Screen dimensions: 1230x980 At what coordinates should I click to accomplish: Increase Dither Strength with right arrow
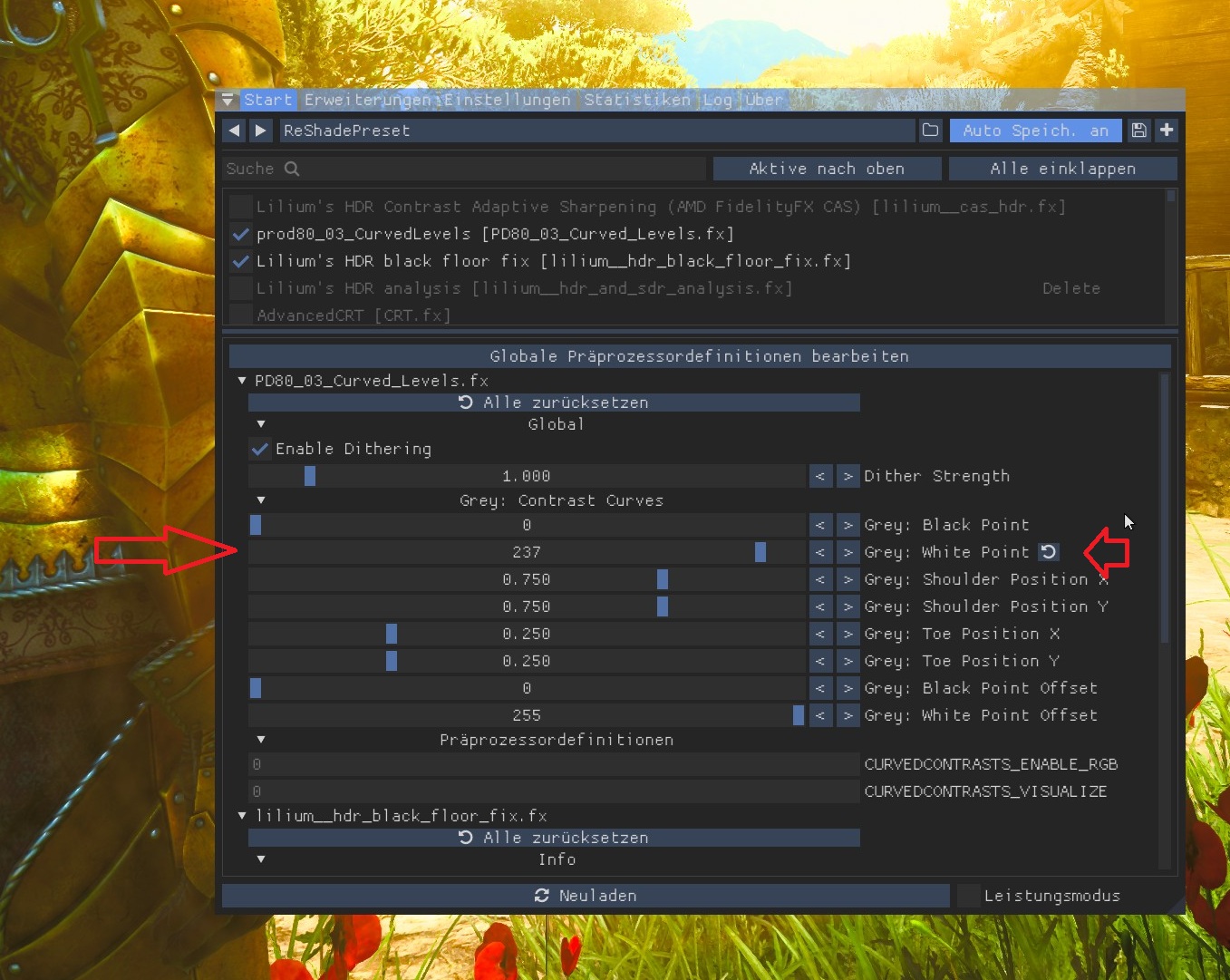[848, 476]
